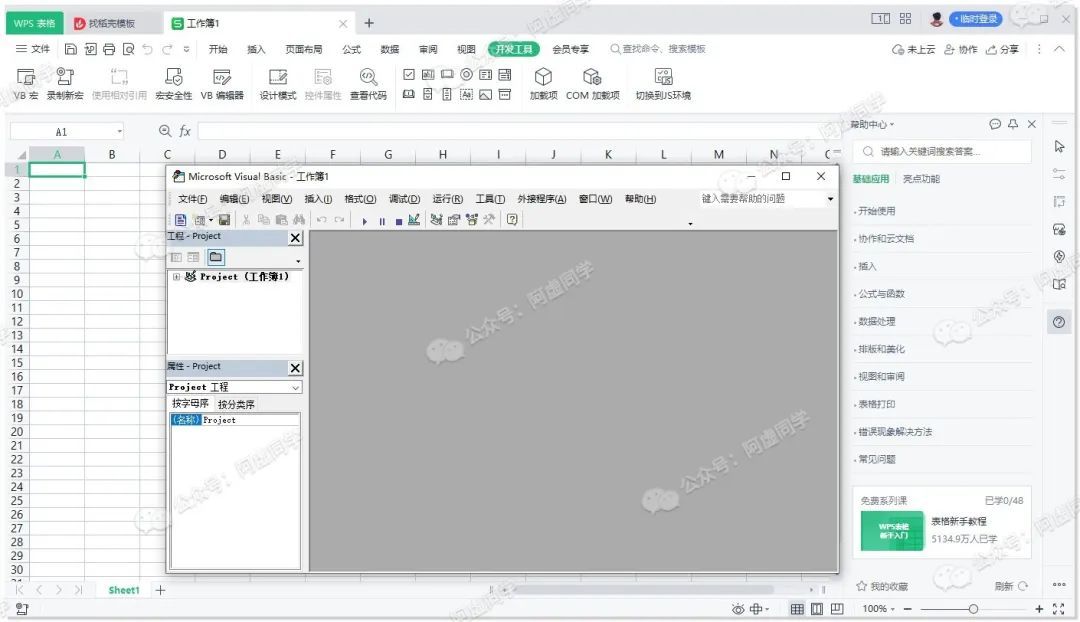Close the 工程 - Project panel
This screenshot has height=622, width=1080.
click(x=295, y=238)
